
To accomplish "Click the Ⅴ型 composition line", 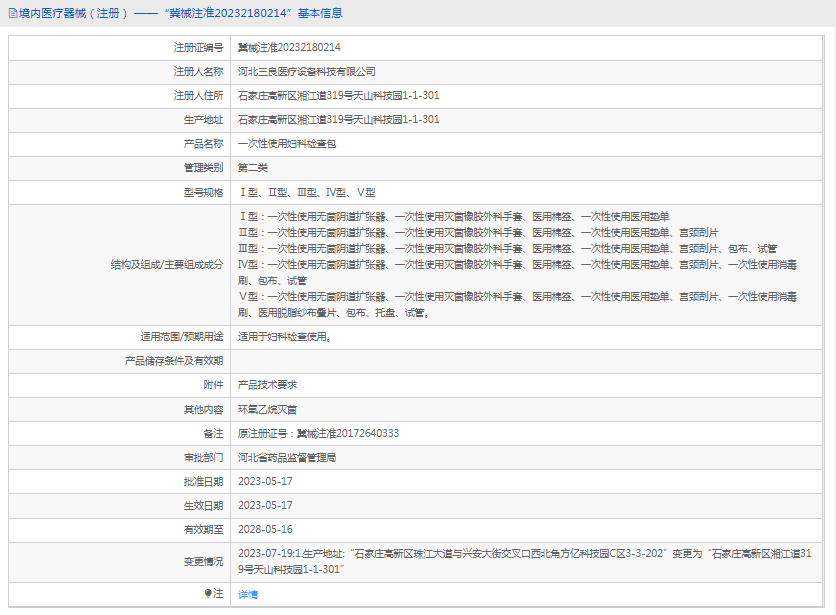I will coord(517,305).
